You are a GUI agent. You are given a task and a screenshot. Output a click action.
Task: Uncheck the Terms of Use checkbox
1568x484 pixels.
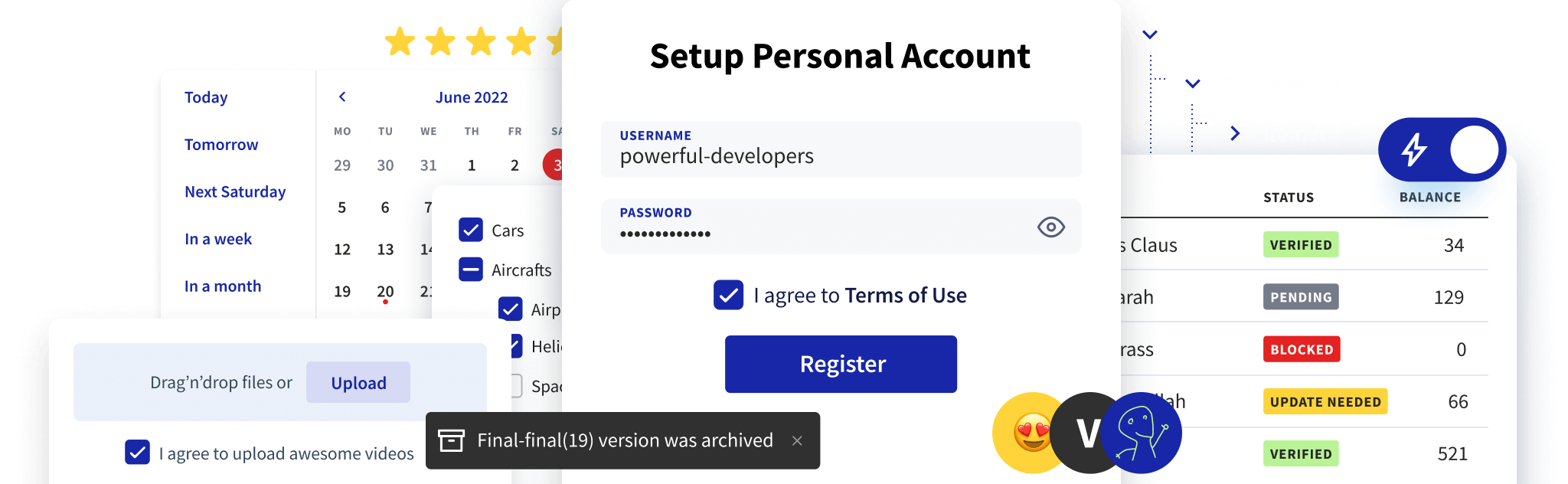point(728,295)
